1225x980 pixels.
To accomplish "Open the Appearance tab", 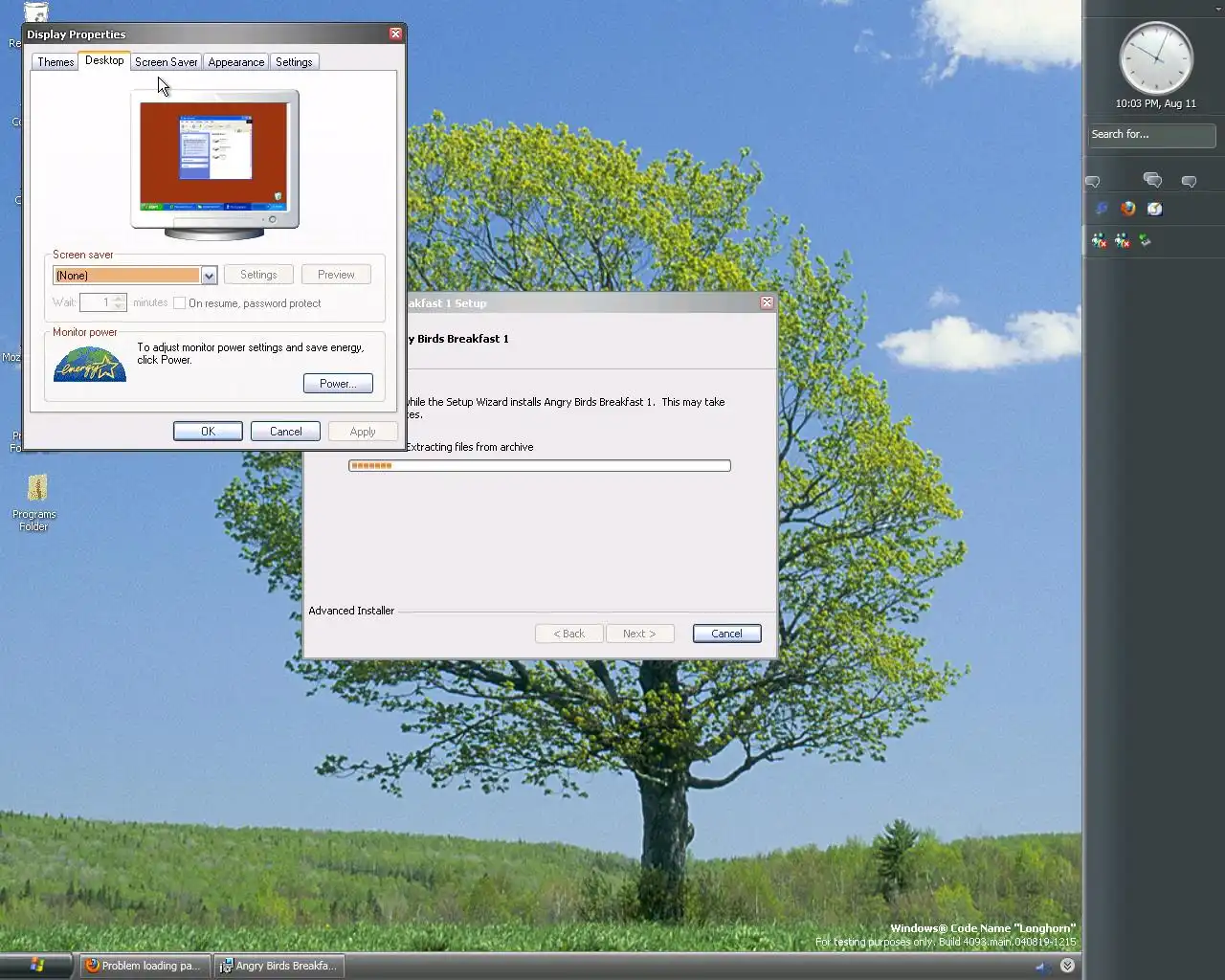I will pos(236,62).
